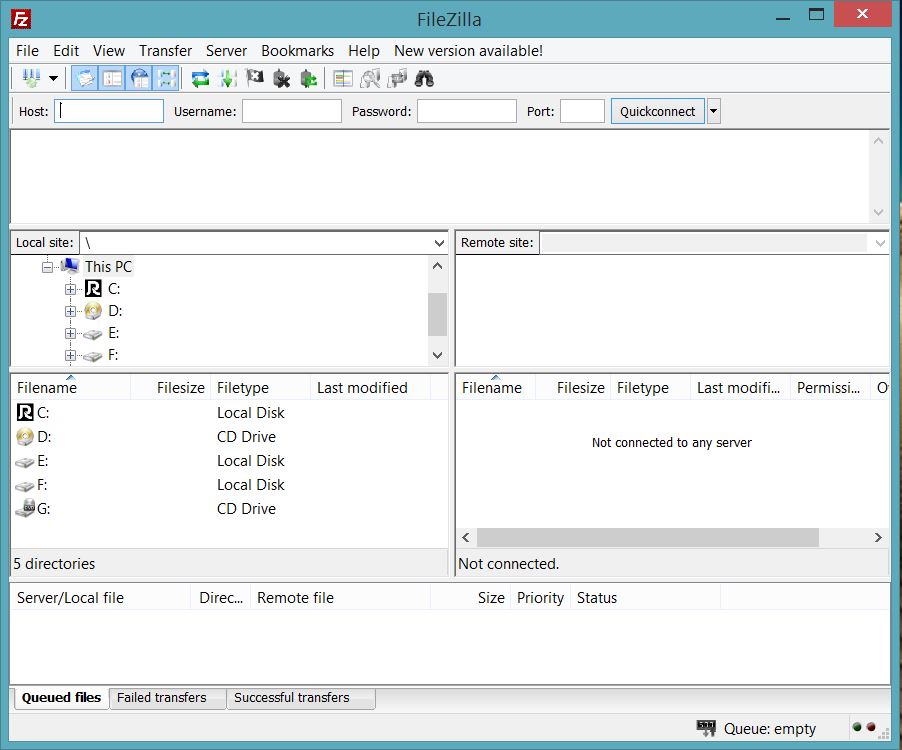902x750 pixels.
Task: Expand the C: drive tree node
Action: (70, 289)
